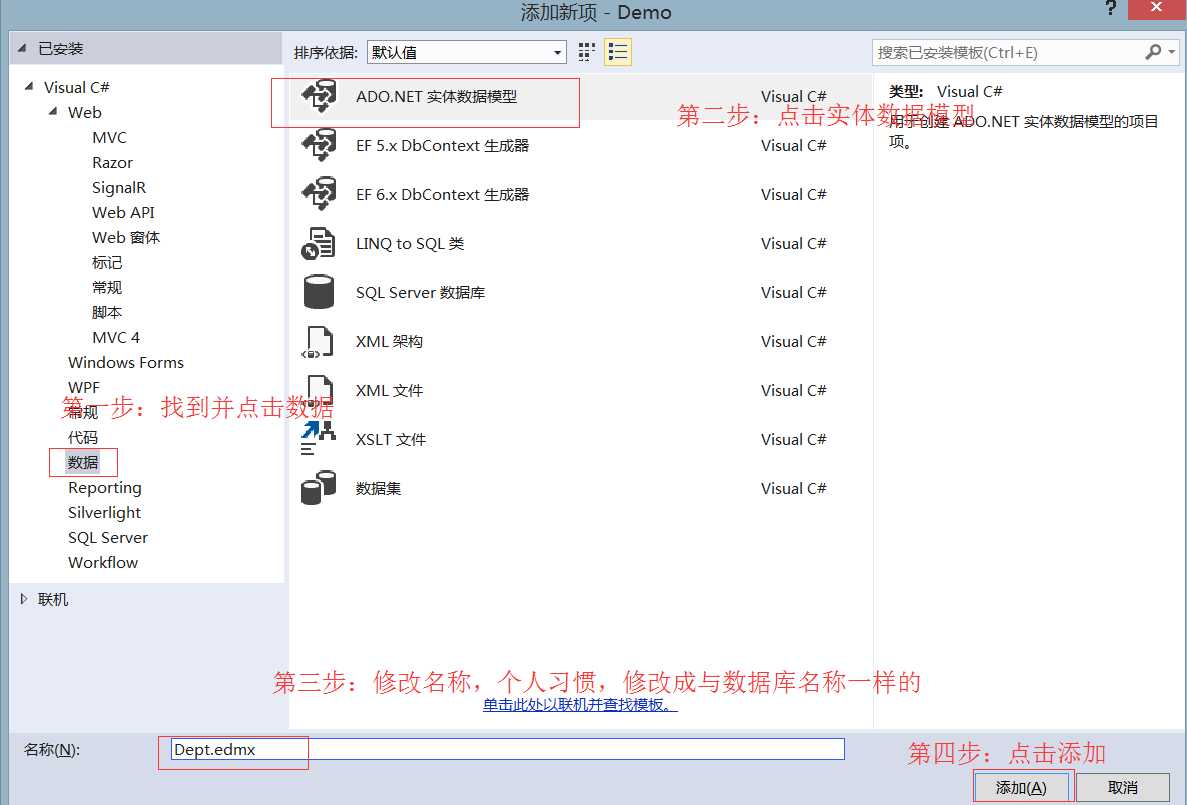
Task: Collapse the Web tree node
Action: tap(53, 112)
